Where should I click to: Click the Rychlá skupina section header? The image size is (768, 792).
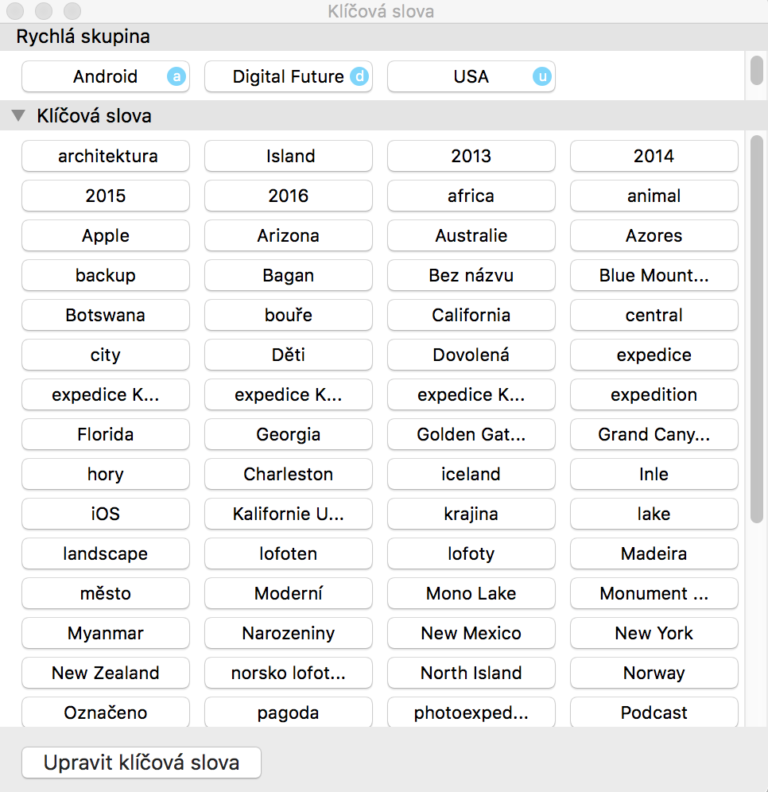click(x=83, y=37)
